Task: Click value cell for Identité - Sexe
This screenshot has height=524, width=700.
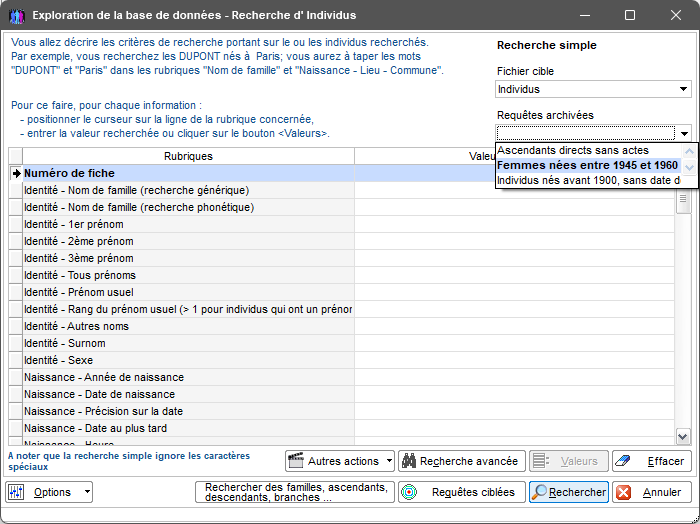Action: [514, 360]
